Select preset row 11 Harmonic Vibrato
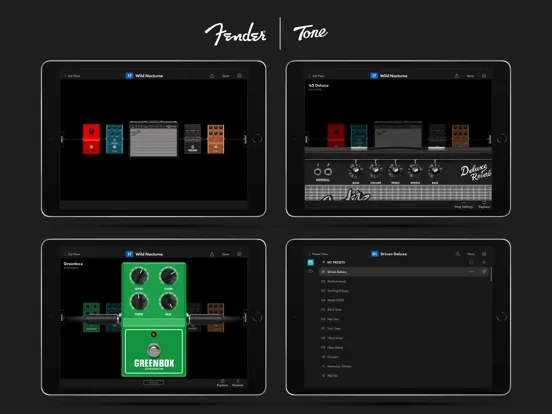The width and height of the screenshot is (552, 414). pos(404,366)
